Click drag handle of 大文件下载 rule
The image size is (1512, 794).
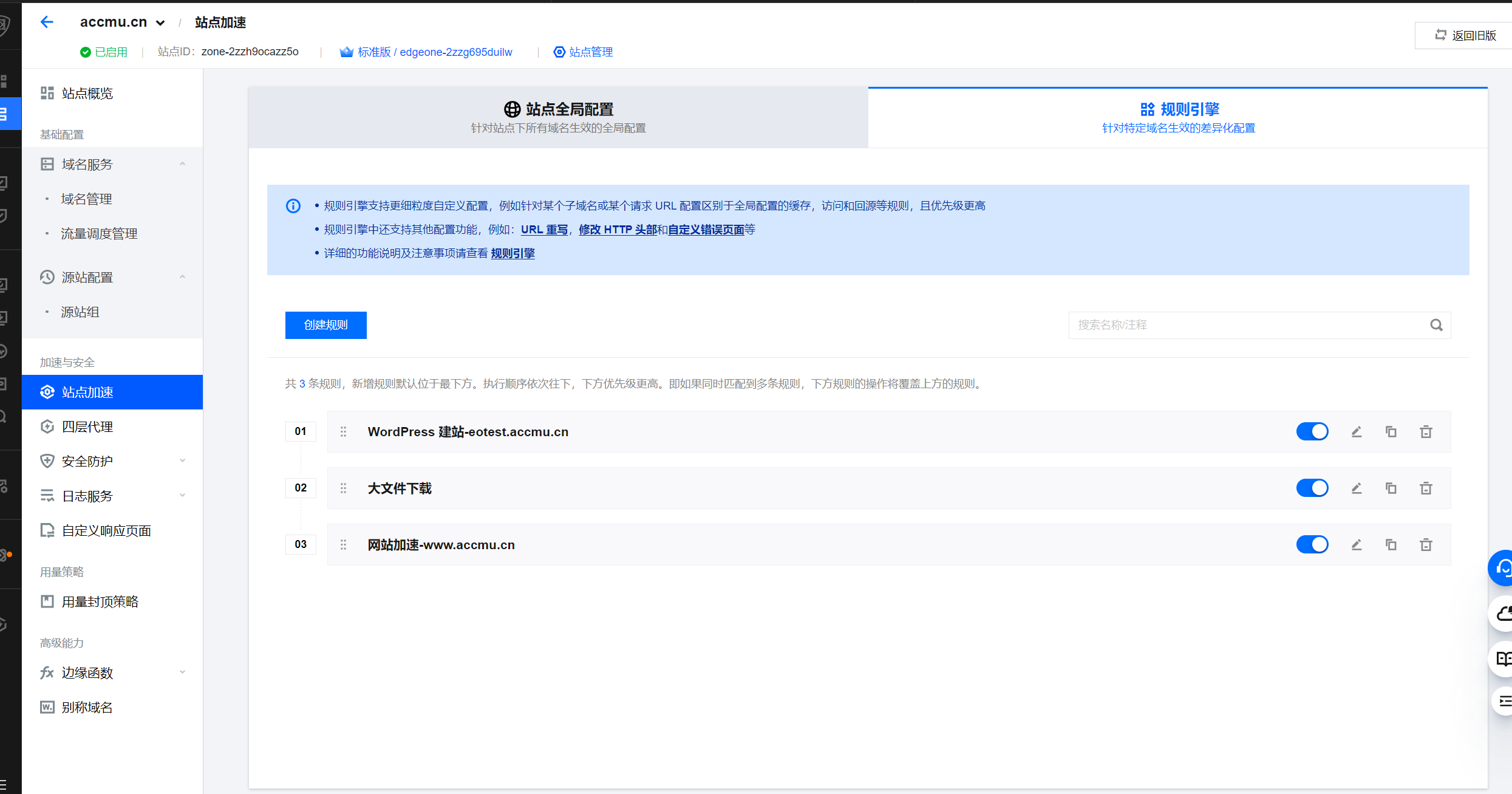(x=344, y=488)
